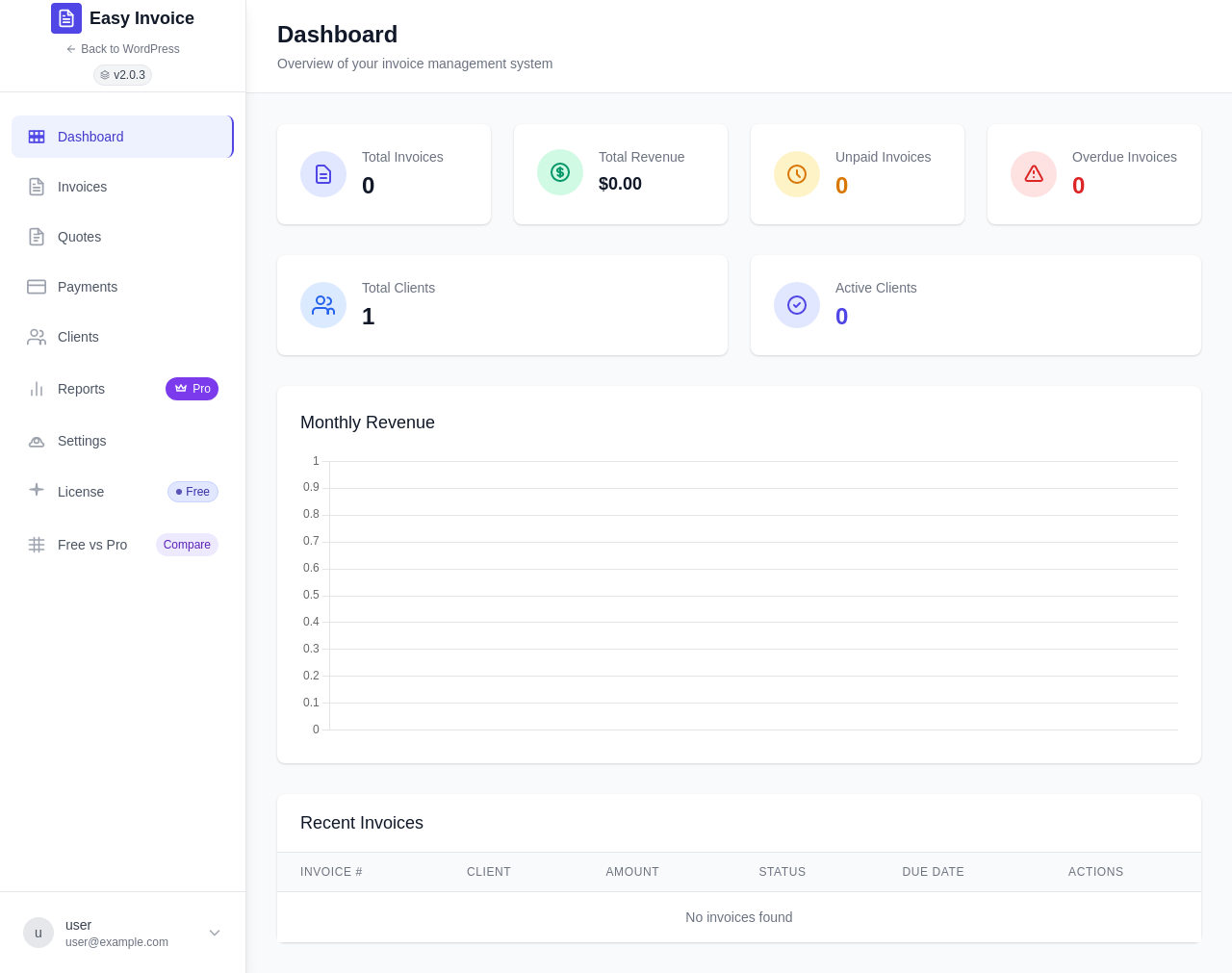The width and height of the screenshot is (1232, 973).
Task: Go to Payments in sidebar
Action: point(122,287)
